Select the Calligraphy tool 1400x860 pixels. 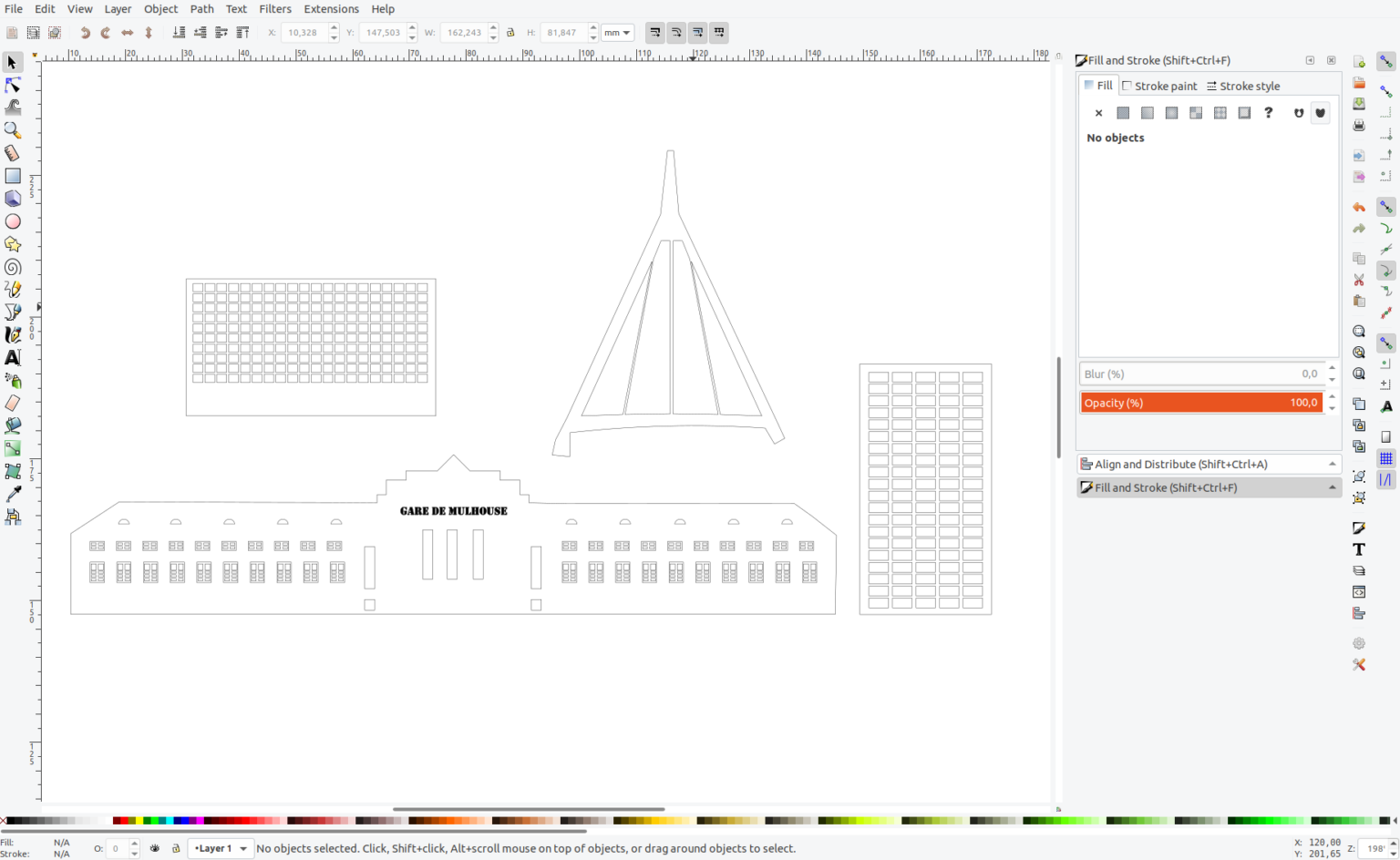point(13,335)
